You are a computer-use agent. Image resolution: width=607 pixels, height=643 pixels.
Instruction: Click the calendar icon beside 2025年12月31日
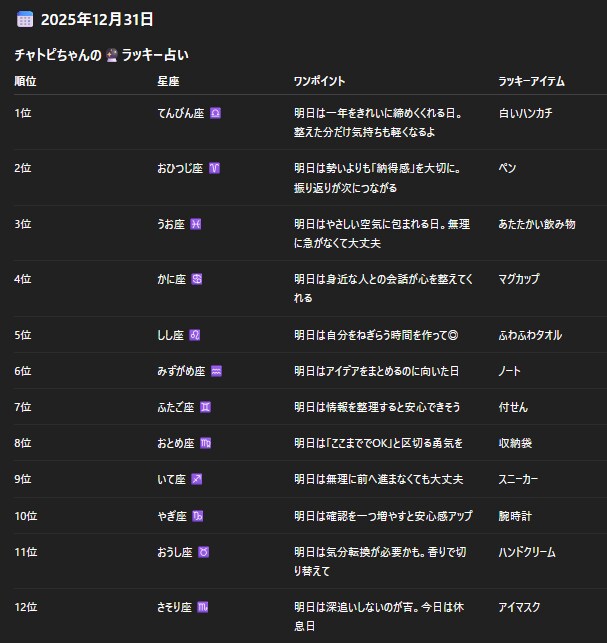tap(25, 19)
